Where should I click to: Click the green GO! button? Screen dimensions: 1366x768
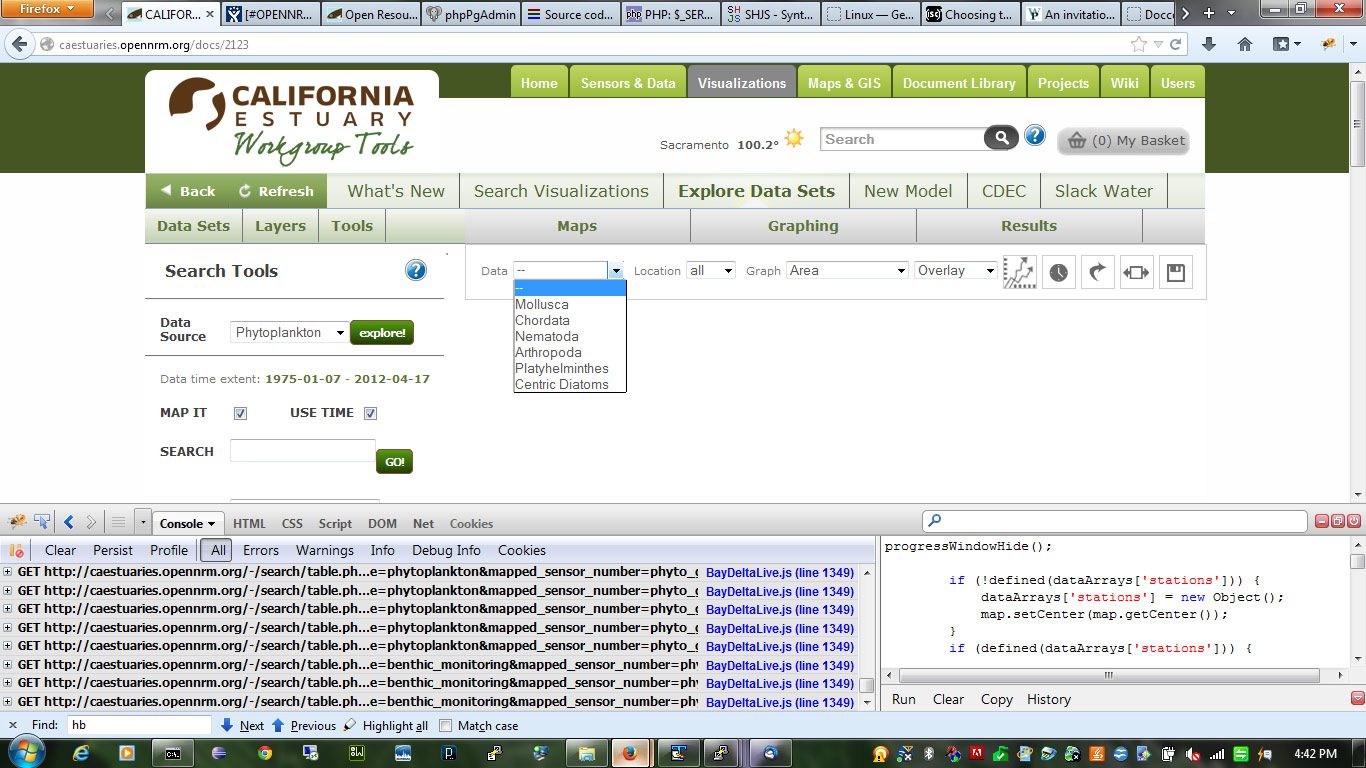[x=395, y=461]
